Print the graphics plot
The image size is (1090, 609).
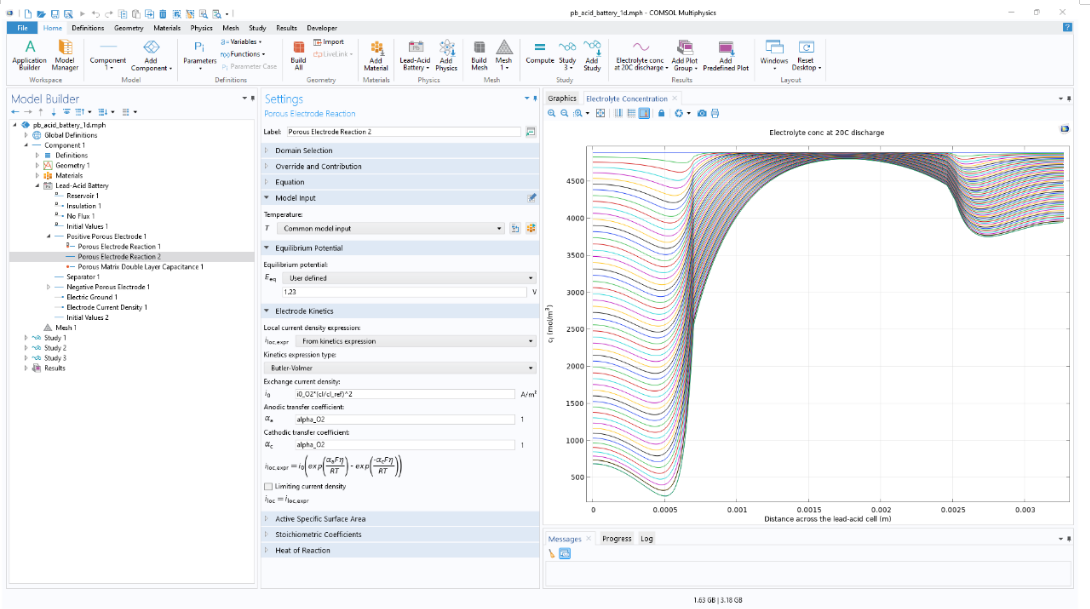[715, 113]
